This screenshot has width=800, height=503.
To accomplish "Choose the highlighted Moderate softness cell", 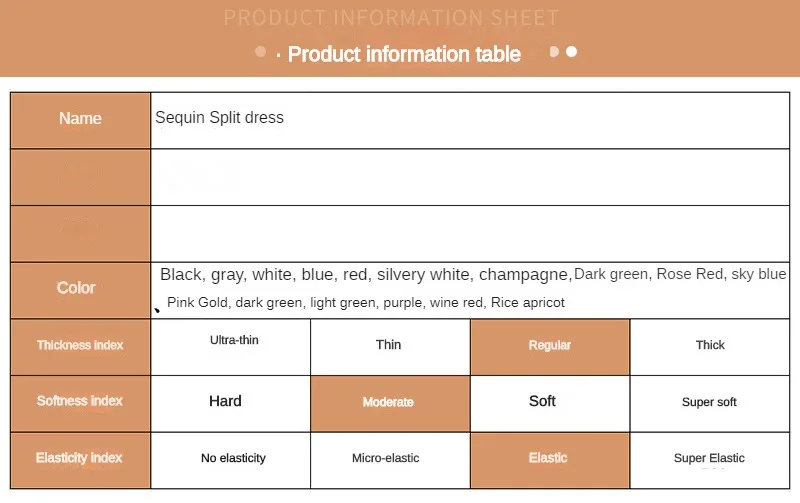I will (x=388, y=402).
